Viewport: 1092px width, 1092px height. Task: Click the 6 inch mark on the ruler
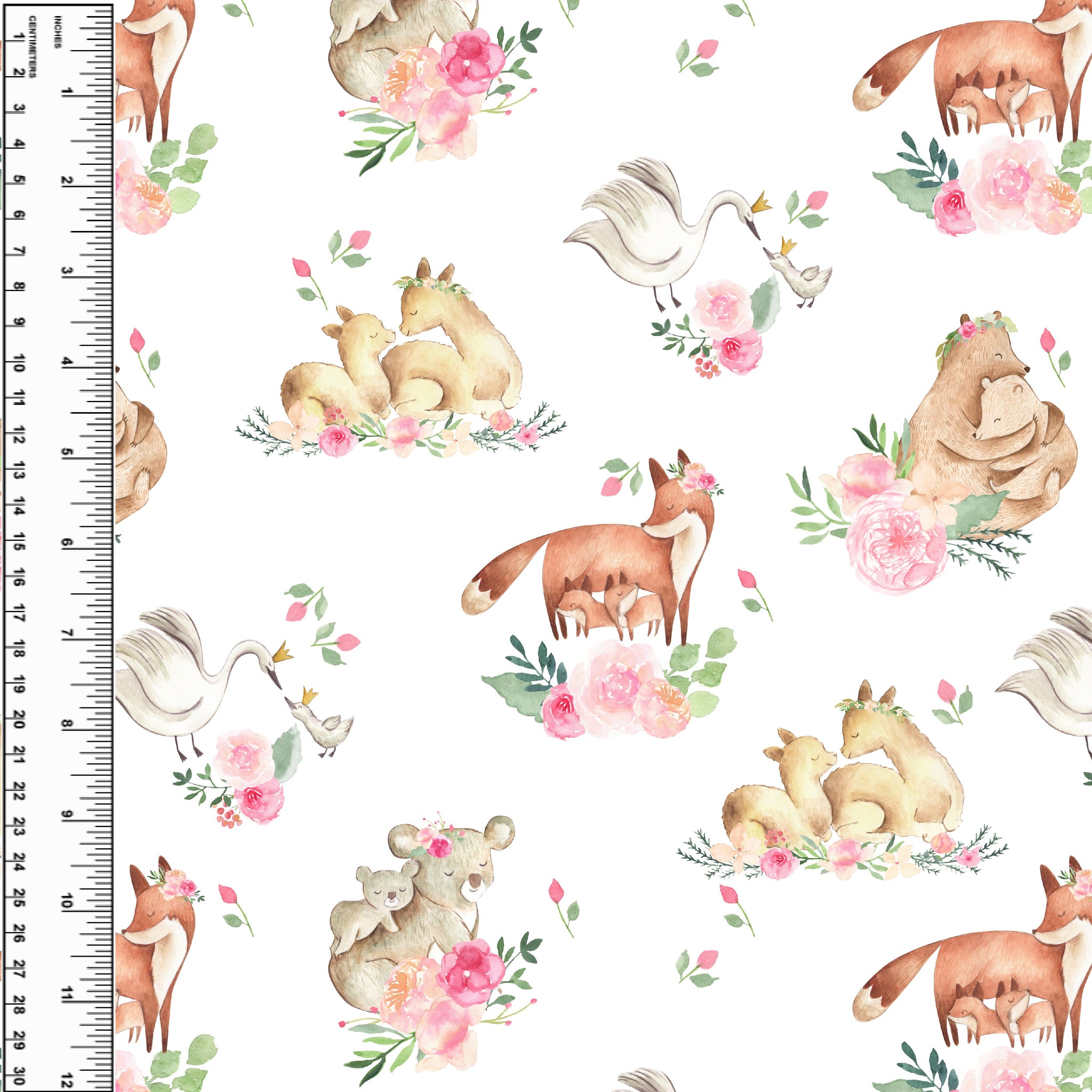point(66,543)
